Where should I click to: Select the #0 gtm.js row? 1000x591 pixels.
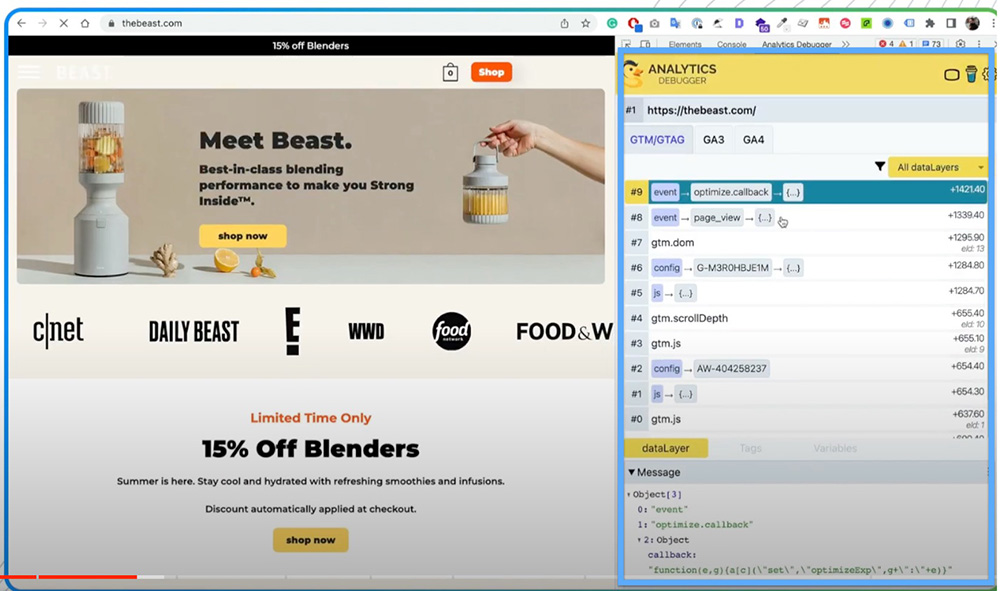pyautogui.click(x=806, y=419)
